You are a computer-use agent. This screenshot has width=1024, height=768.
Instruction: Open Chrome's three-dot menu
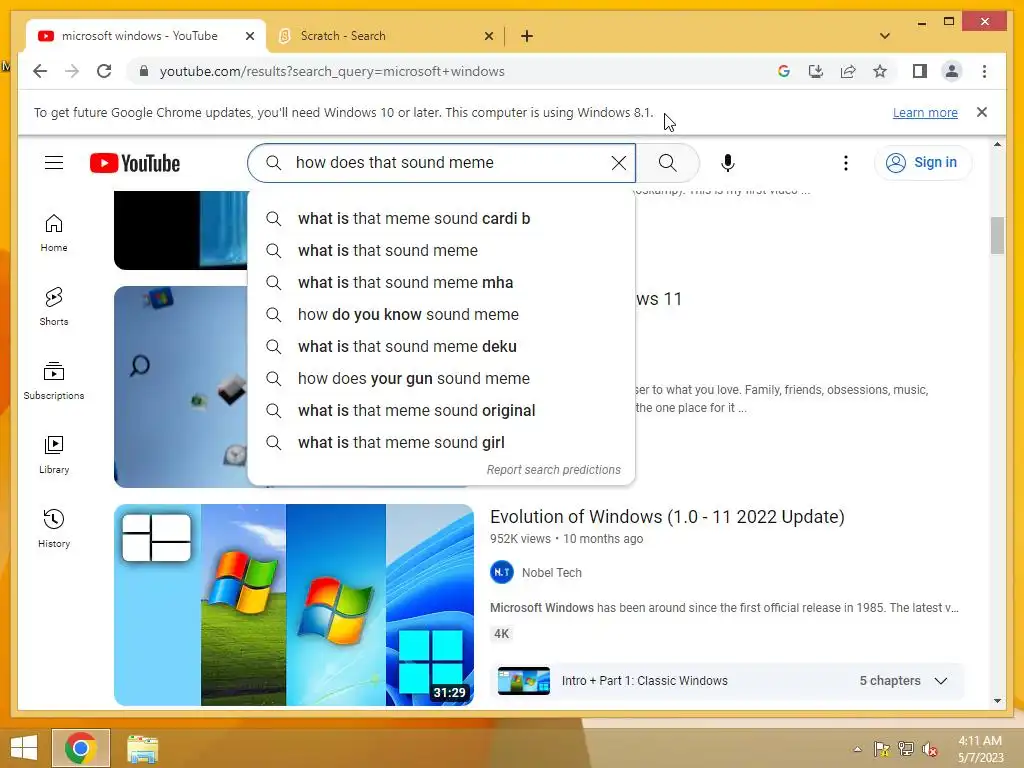[x=984, y=71]
